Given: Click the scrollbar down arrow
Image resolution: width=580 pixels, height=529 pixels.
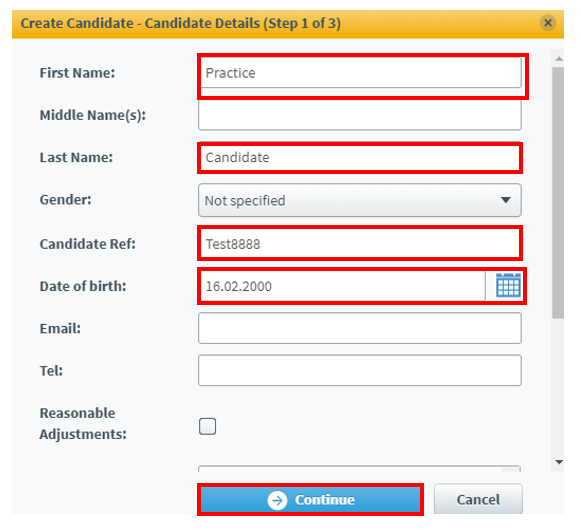Looking at the screenshot, I should coord(559,462).
